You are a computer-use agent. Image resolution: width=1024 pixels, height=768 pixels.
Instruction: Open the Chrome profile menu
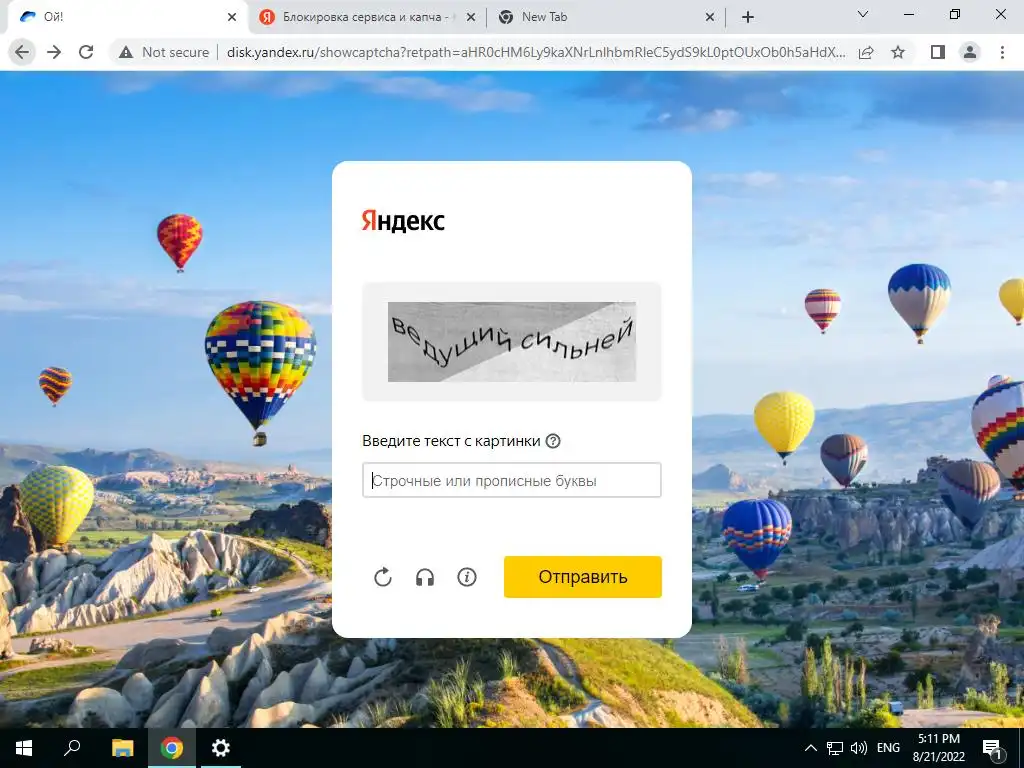970,52
